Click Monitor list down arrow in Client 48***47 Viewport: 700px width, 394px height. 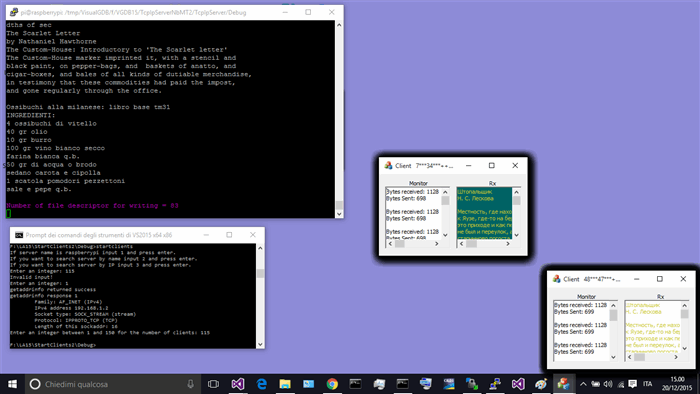[613, 357]
